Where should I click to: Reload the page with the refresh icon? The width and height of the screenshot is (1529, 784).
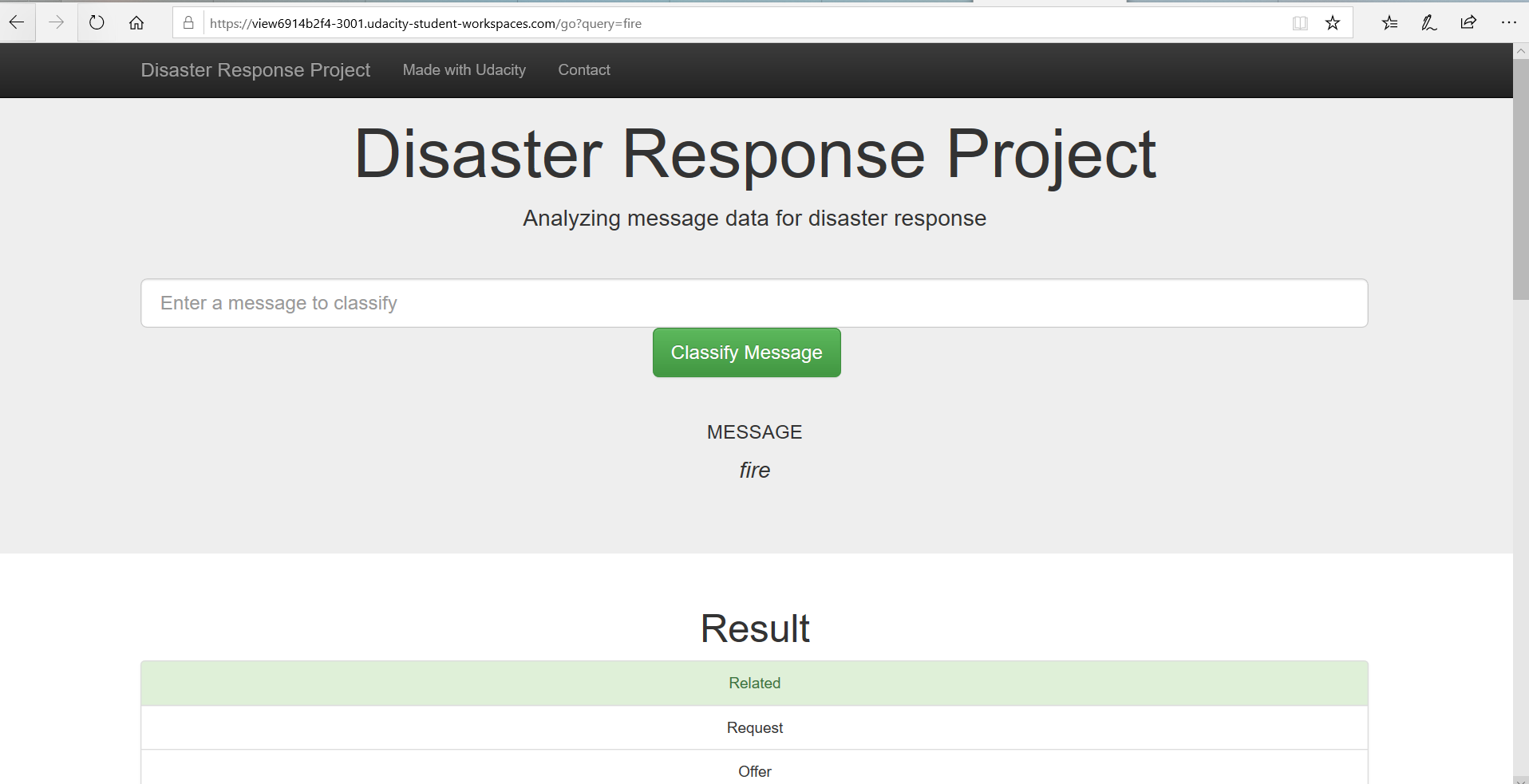click(97, 23)
